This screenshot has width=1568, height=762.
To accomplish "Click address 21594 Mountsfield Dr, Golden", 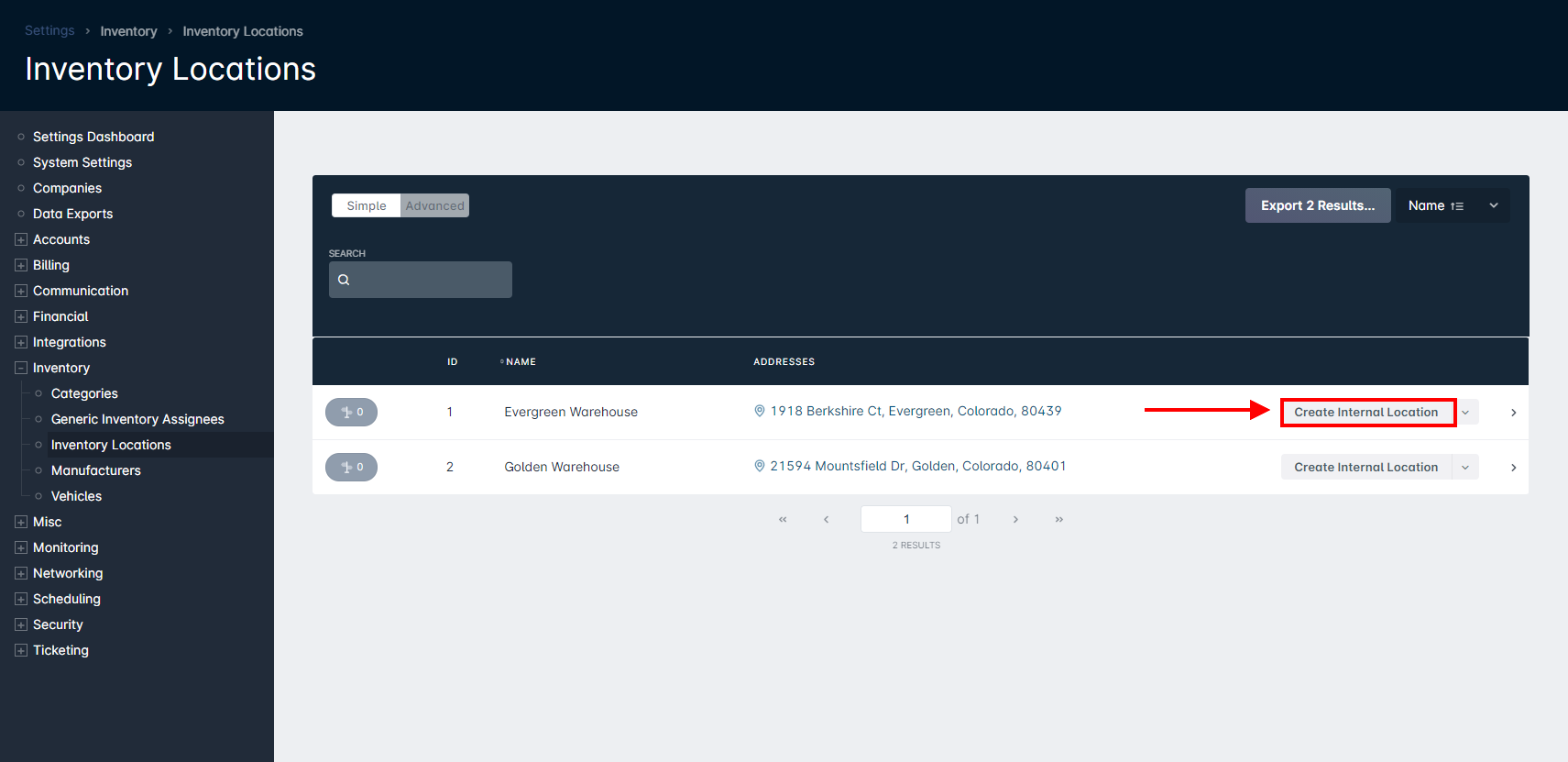I will pos(917,466).
